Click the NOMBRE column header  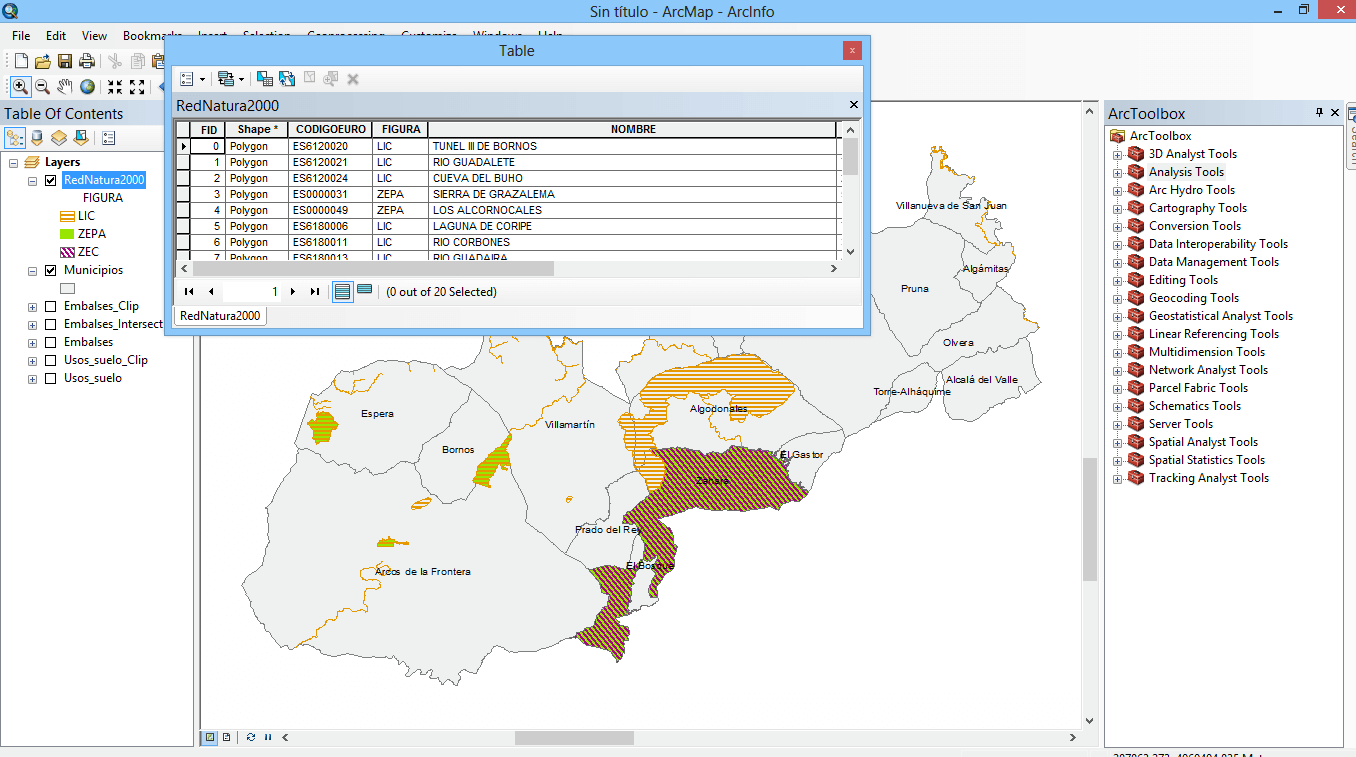632,130
